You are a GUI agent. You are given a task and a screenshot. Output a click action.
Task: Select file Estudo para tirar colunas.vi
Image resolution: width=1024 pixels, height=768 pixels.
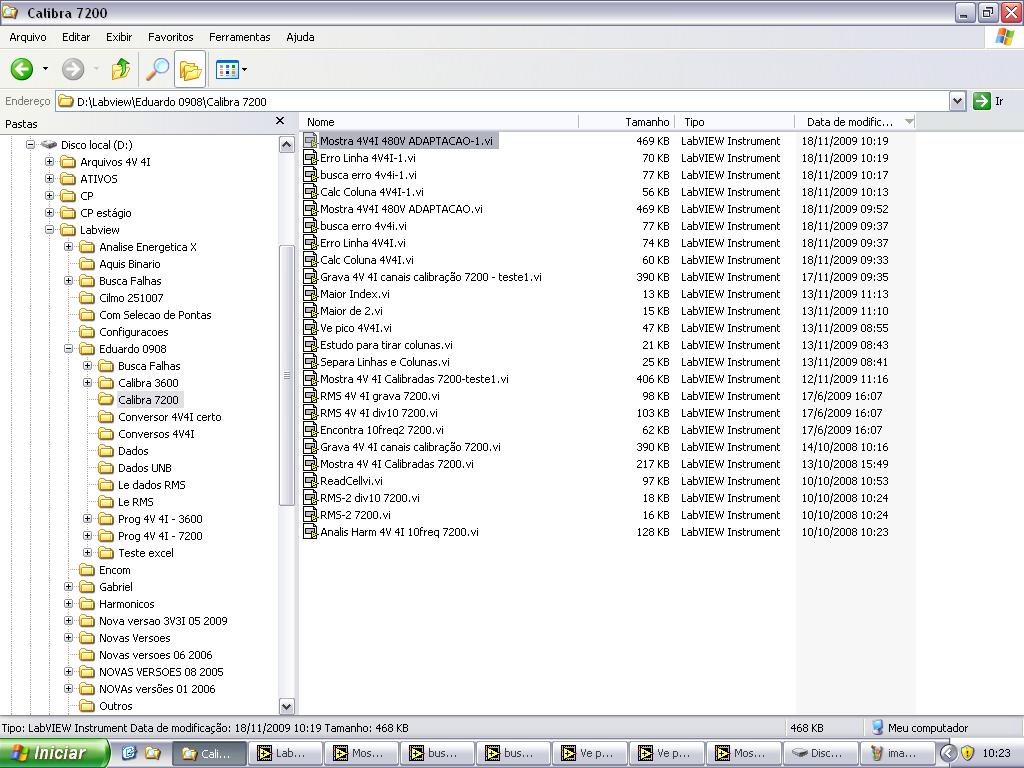(x=386, y=345)
